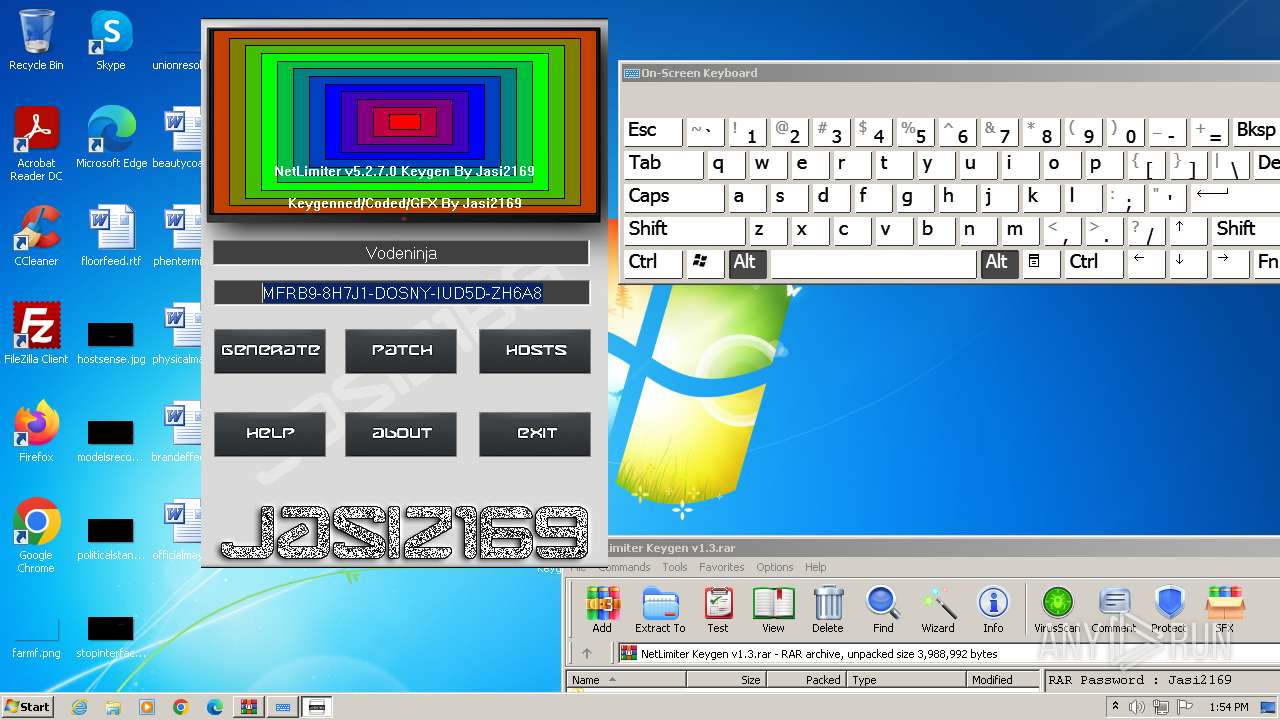Click the Hosts button in keygen
The width and height of the screenshot is (1280, 720).
(535, 351)
